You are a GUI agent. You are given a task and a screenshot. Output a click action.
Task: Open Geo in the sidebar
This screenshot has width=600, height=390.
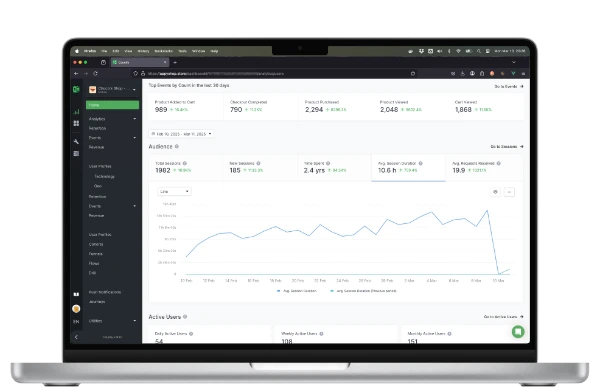click(x=98, y=186)
